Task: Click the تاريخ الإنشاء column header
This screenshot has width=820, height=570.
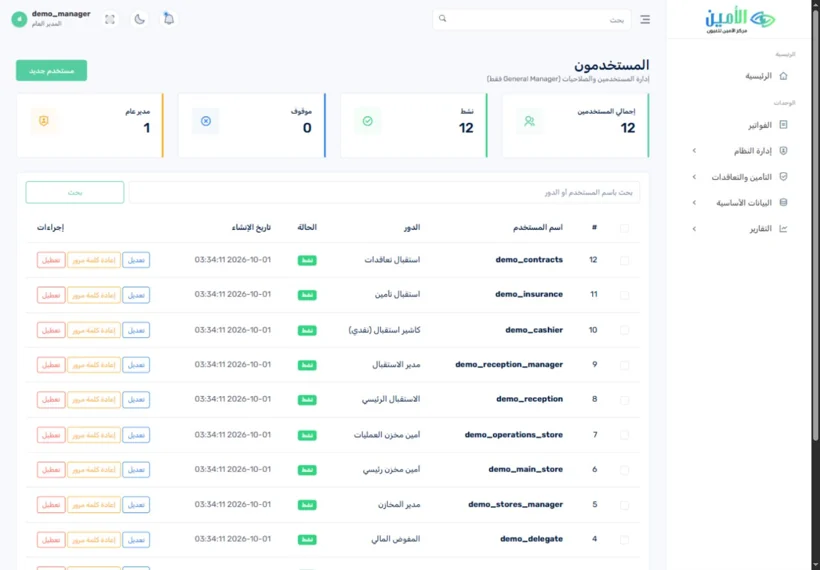Action: coord(252,227)
